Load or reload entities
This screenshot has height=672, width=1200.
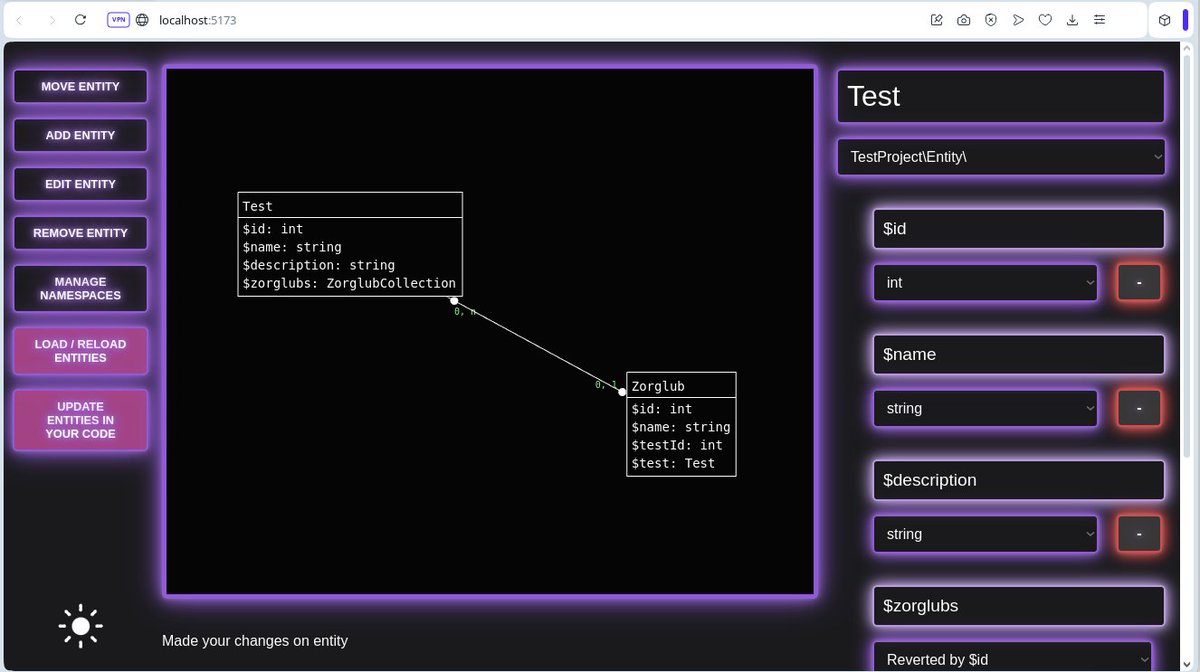[80, 351]
